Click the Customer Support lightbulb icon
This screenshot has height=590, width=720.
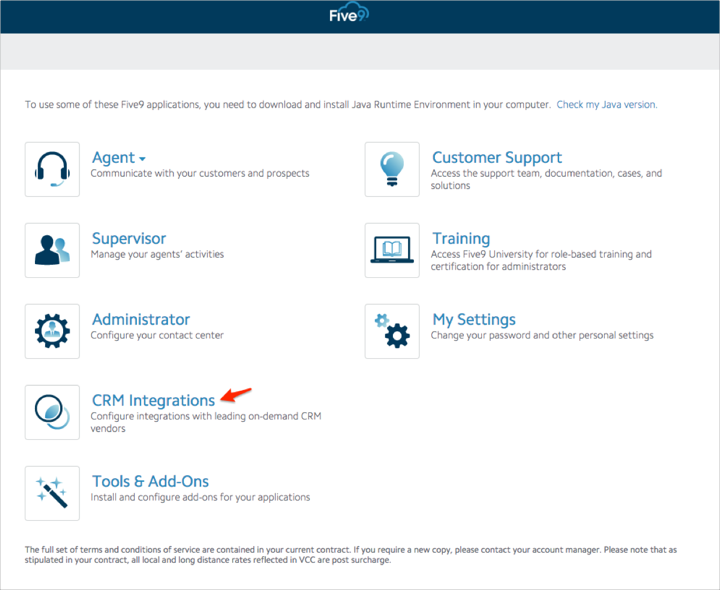click(x=392, y=169)
